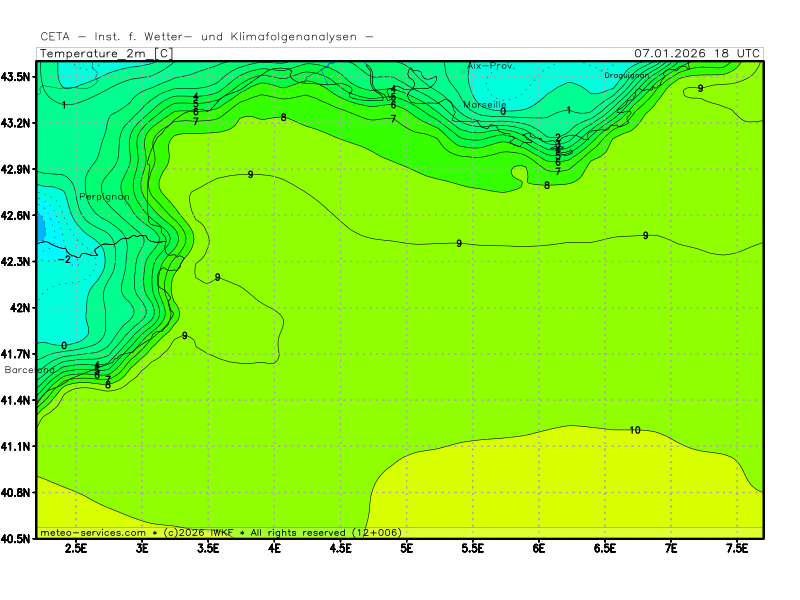Click the 40.5N latitude tick label
Viewport: 800px width, 600px height.
point(19,538)
